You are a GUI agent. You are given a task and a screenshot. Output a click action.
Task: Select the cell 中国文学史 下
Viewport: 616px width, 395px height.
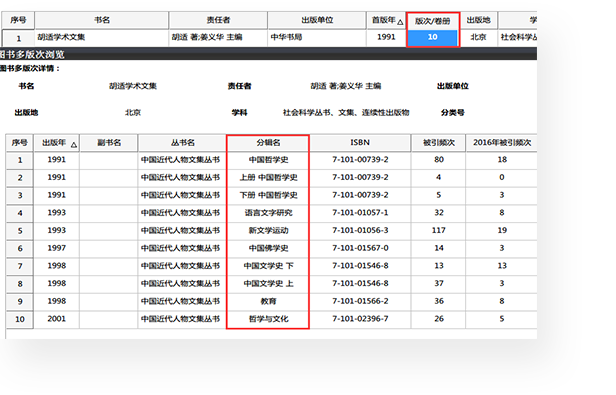(x=268, y=266)
